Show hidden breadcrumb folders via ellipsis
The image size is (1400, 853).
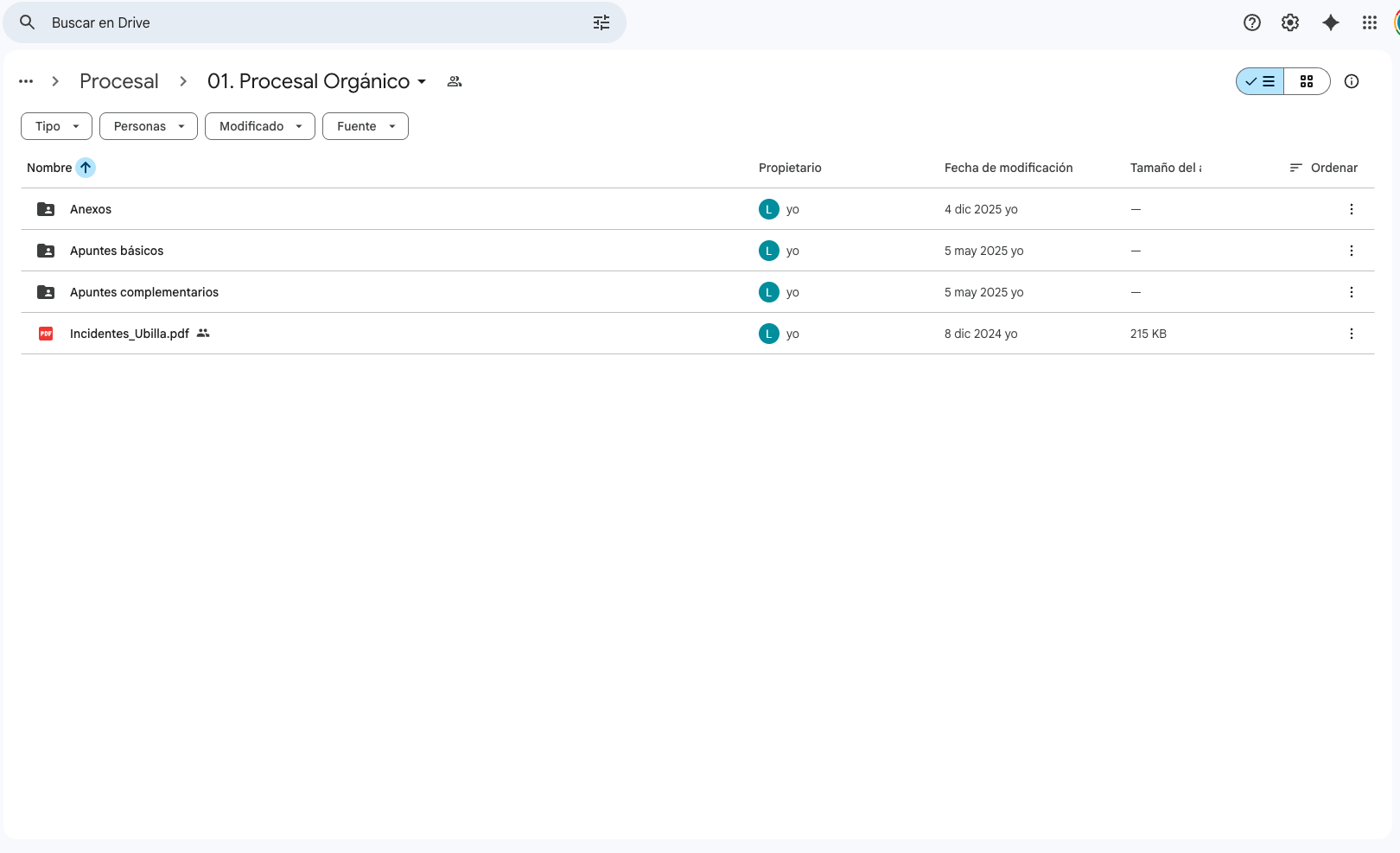[26, 81]
